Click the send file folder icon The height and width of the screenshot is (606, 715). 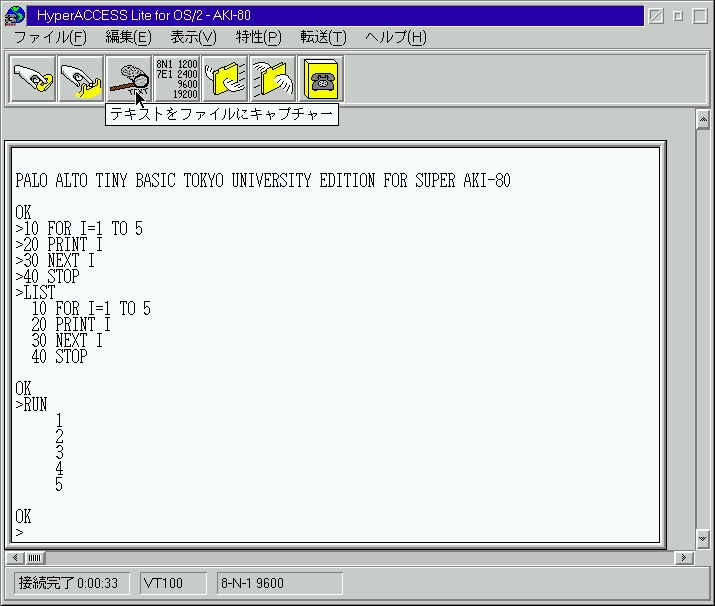pos(225,79)
